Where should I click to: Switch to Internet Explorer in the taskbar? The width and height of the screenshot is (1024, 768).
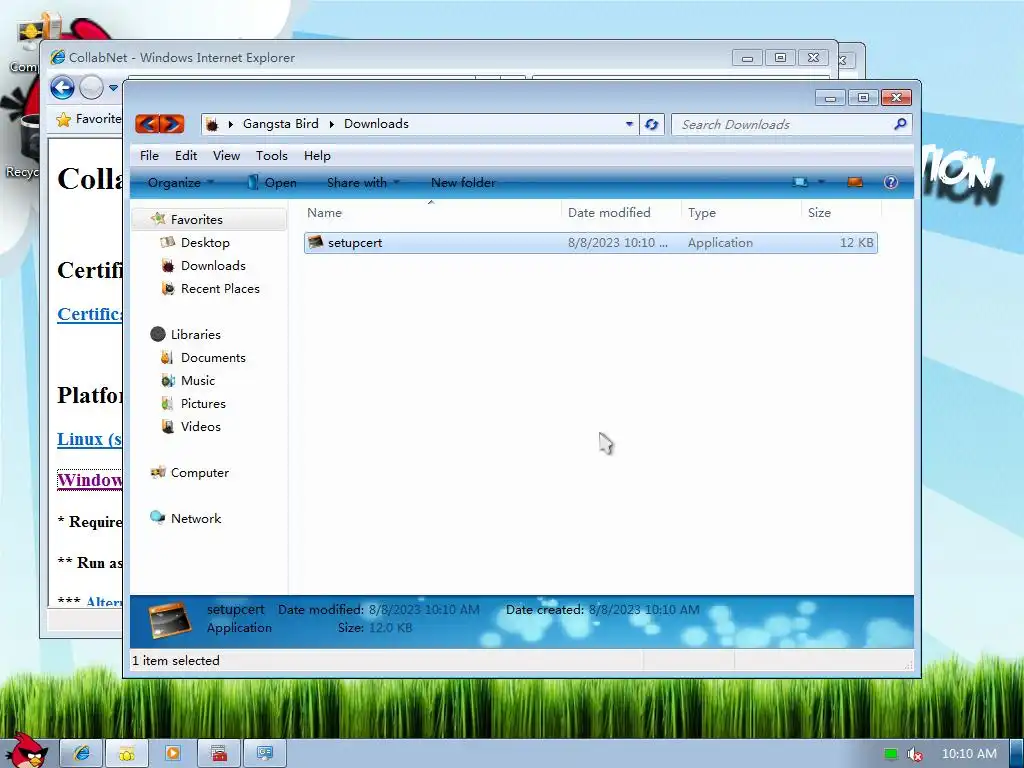pos(82,753)
